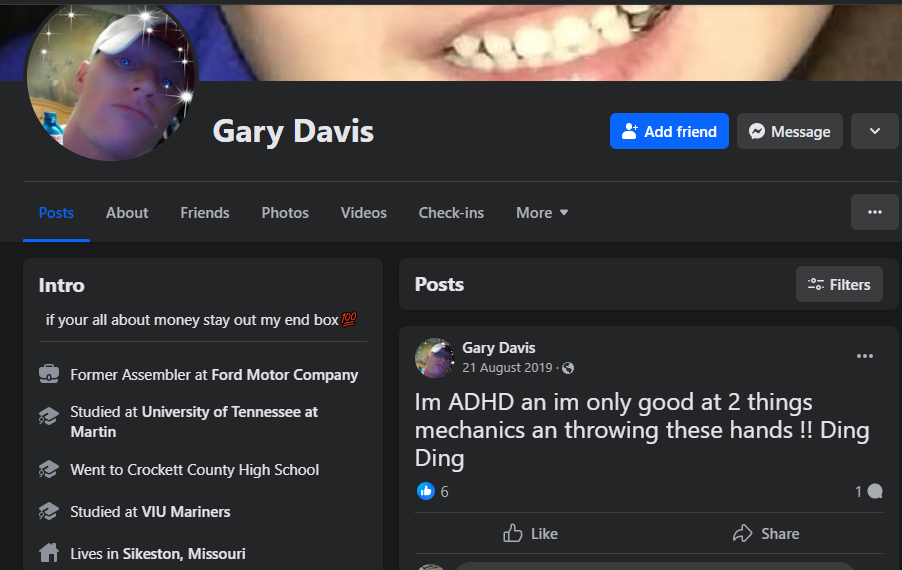Click the public globe icon beside post date
The width and height of the screenshot is (902, 570).
pos(568,368)
